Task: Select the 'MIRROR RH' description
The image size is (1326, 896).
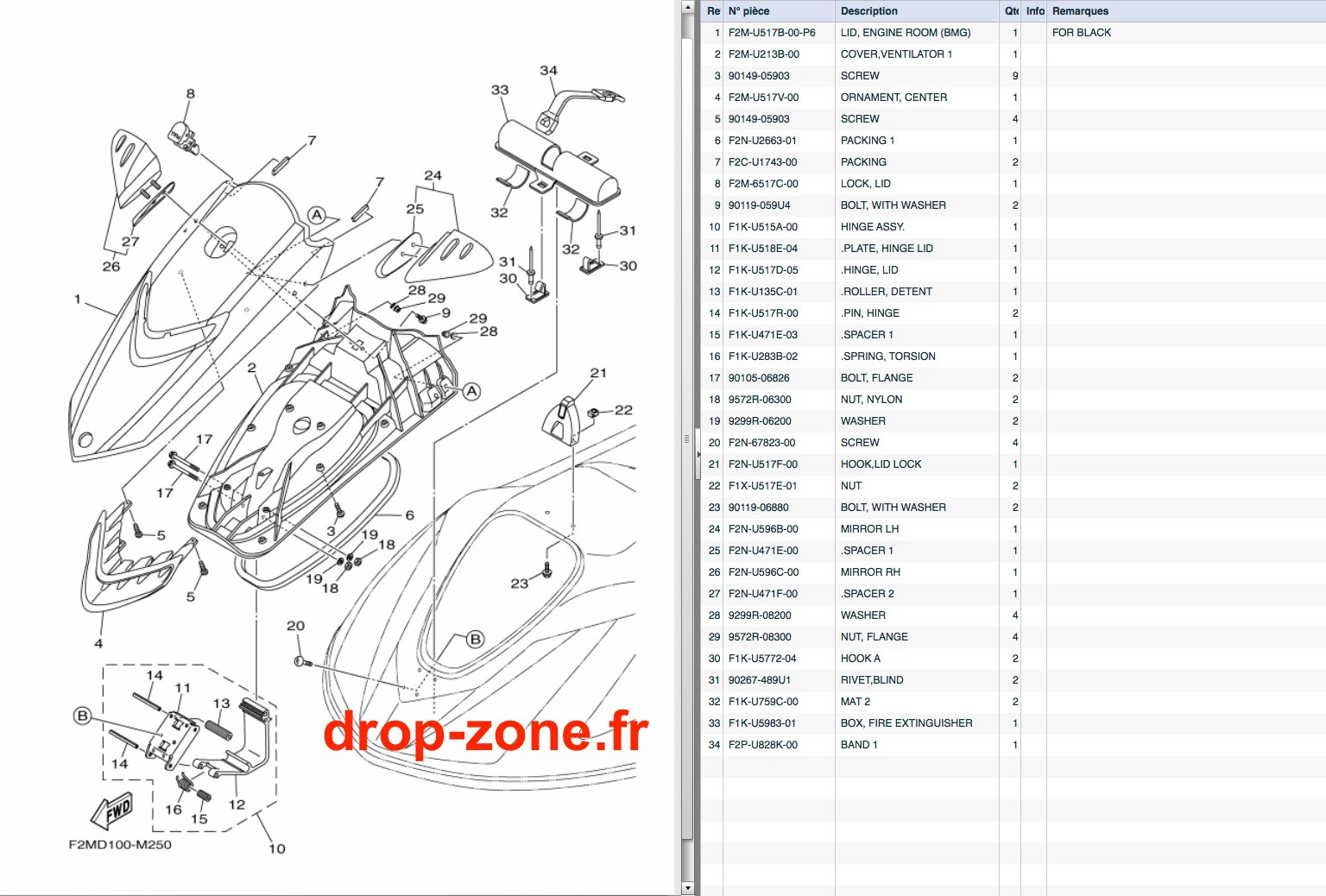Action: click(871, 572)
